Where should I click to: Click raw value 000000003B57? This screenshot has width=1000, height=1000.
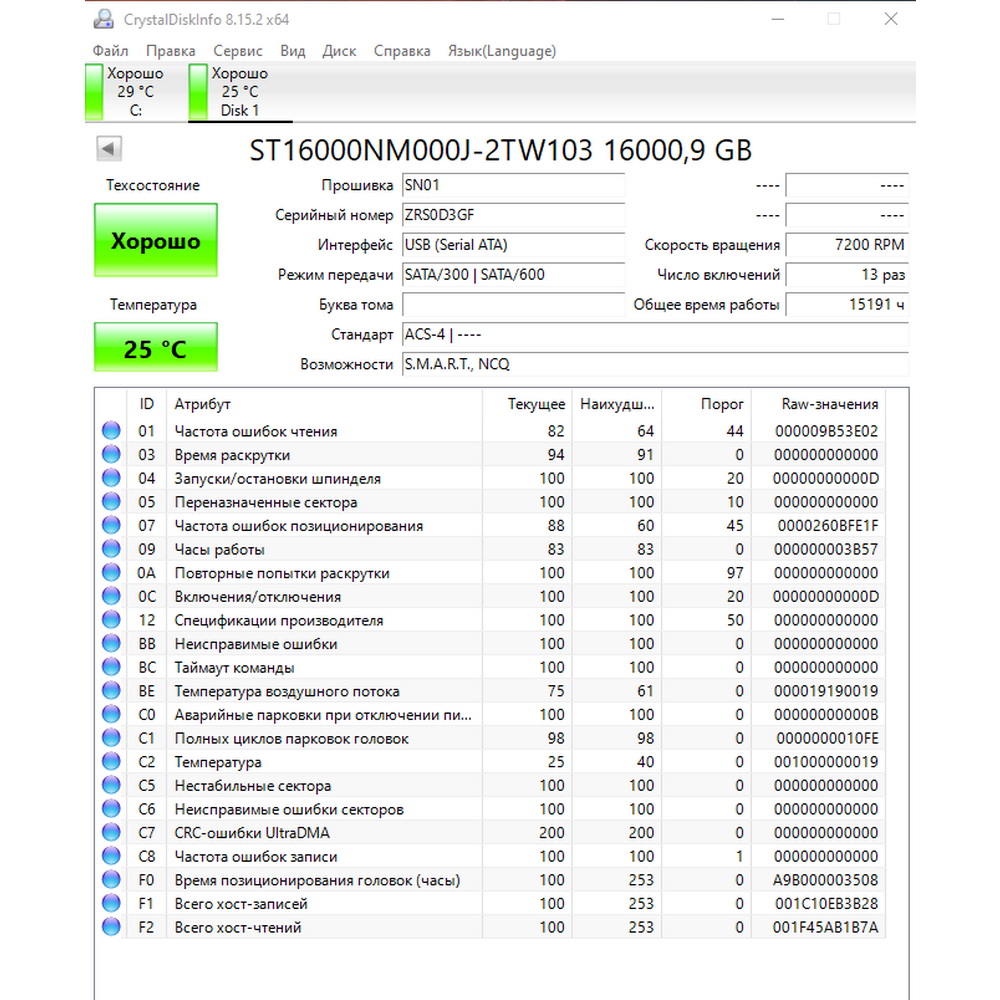(x=826, y=549)
